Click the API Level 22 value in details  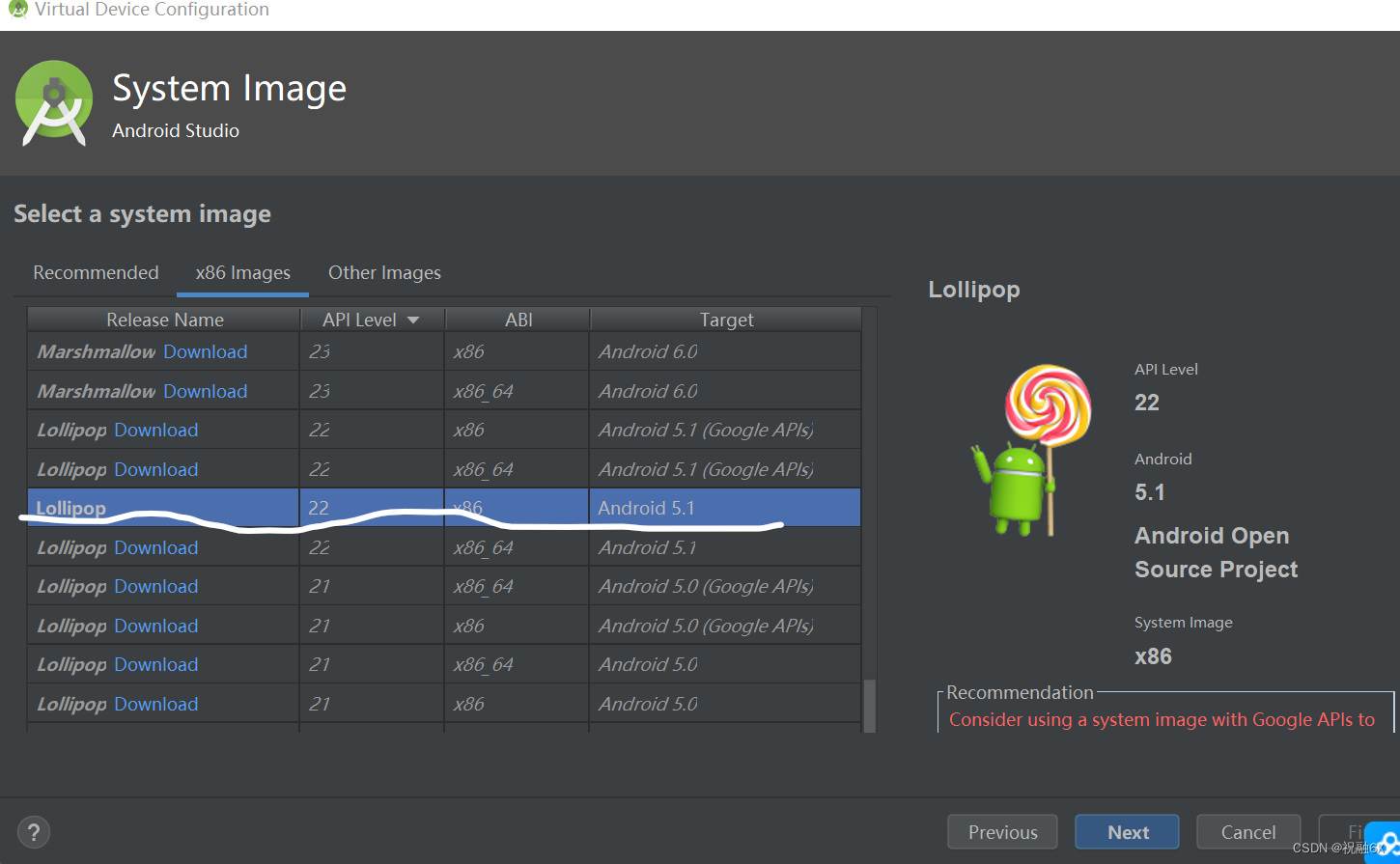click(1147, 404)
